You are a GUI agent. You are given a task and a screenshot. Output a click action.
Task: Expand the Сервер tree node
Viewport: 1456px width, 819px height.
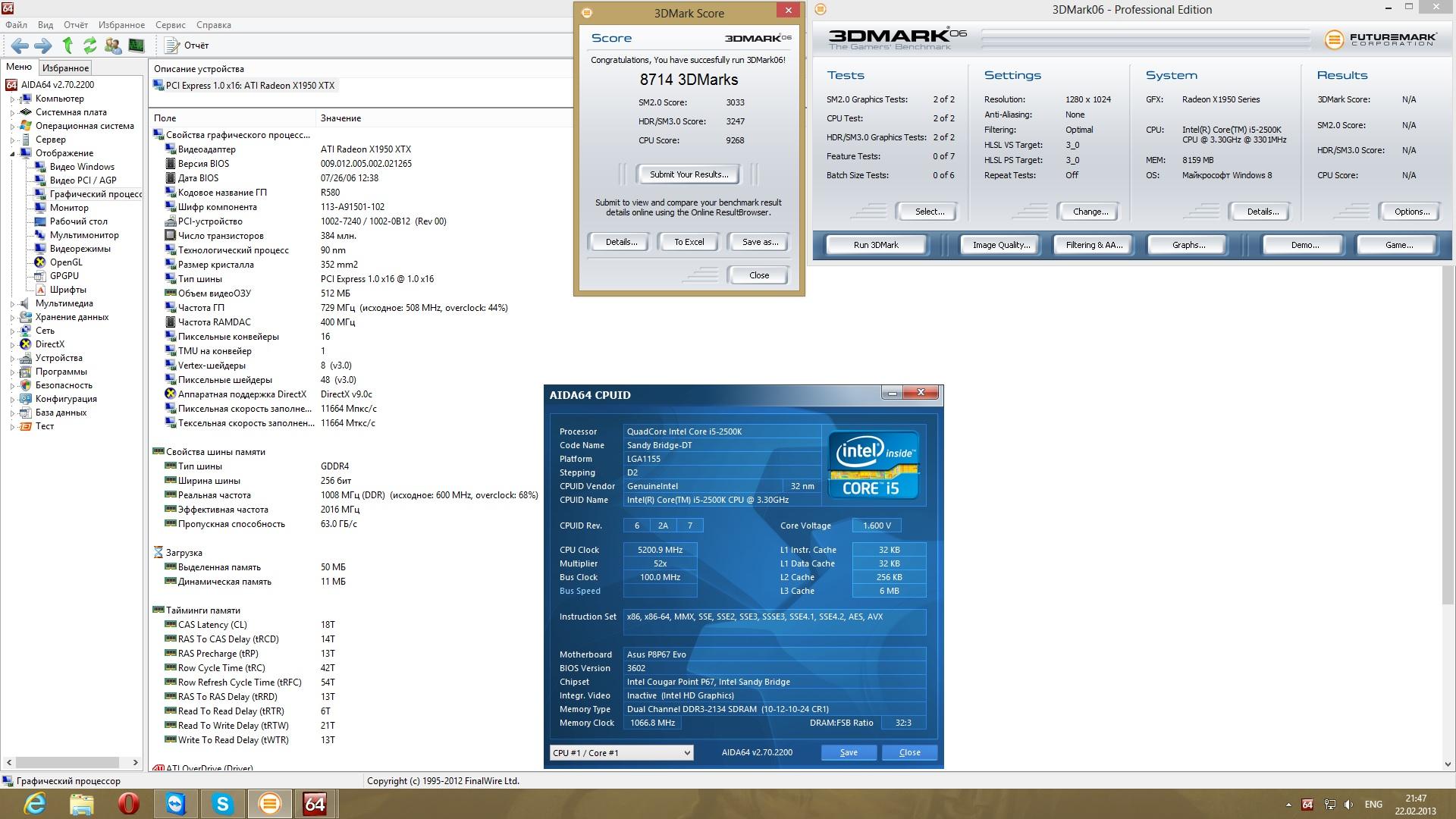point(13,140)
